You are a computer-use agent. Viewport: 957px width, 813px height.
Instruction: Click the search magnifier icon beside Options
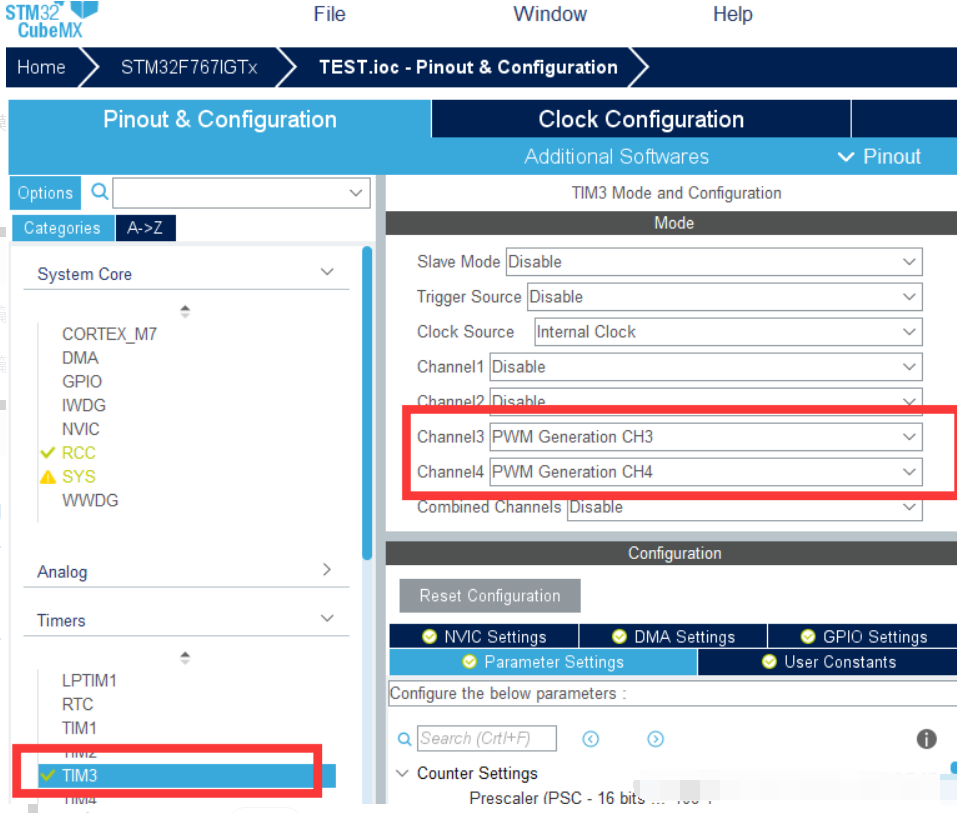click(x=99, y=192)
